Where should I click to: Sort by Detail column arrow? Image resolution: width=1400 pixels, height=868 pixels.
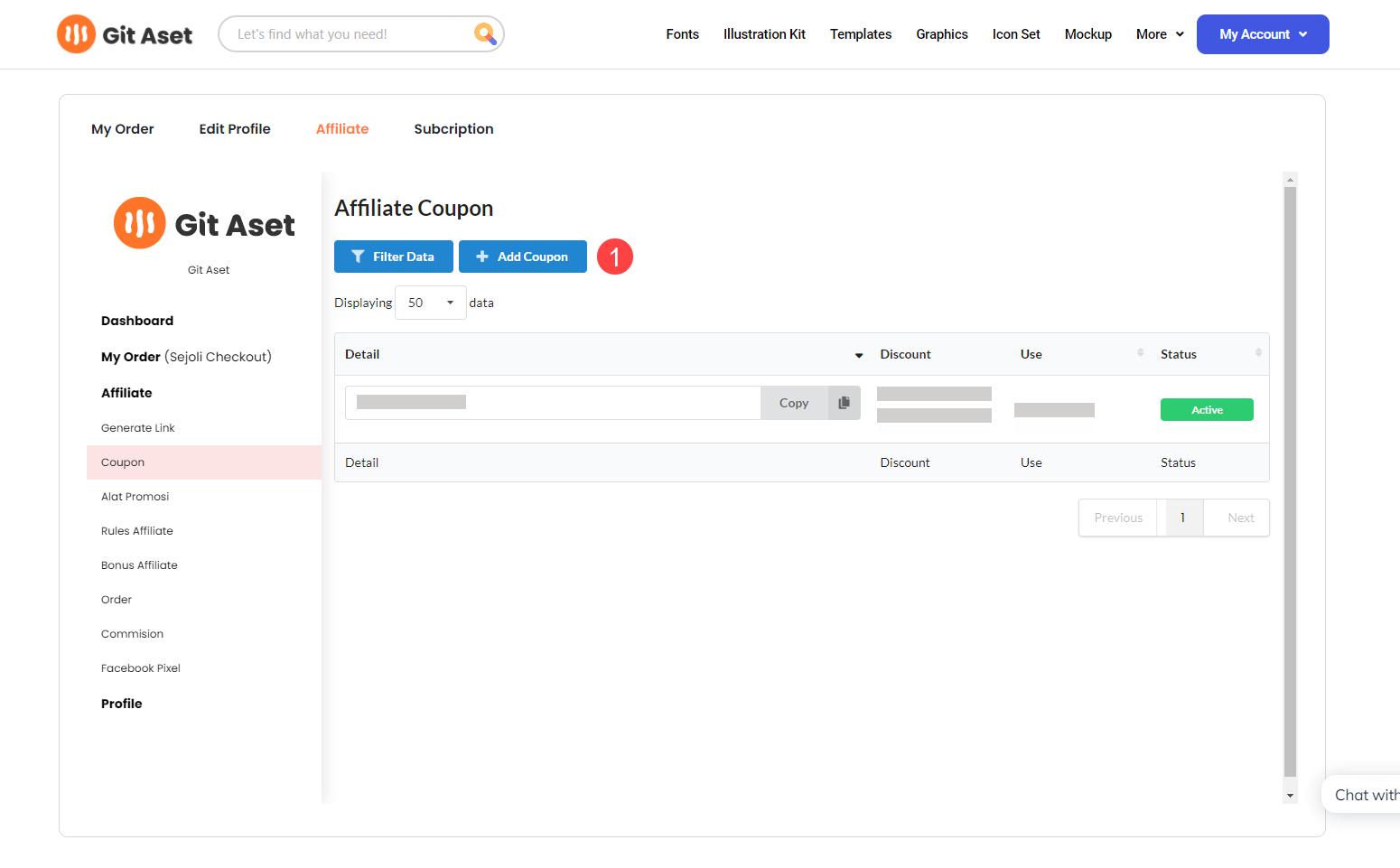(859, 355)
